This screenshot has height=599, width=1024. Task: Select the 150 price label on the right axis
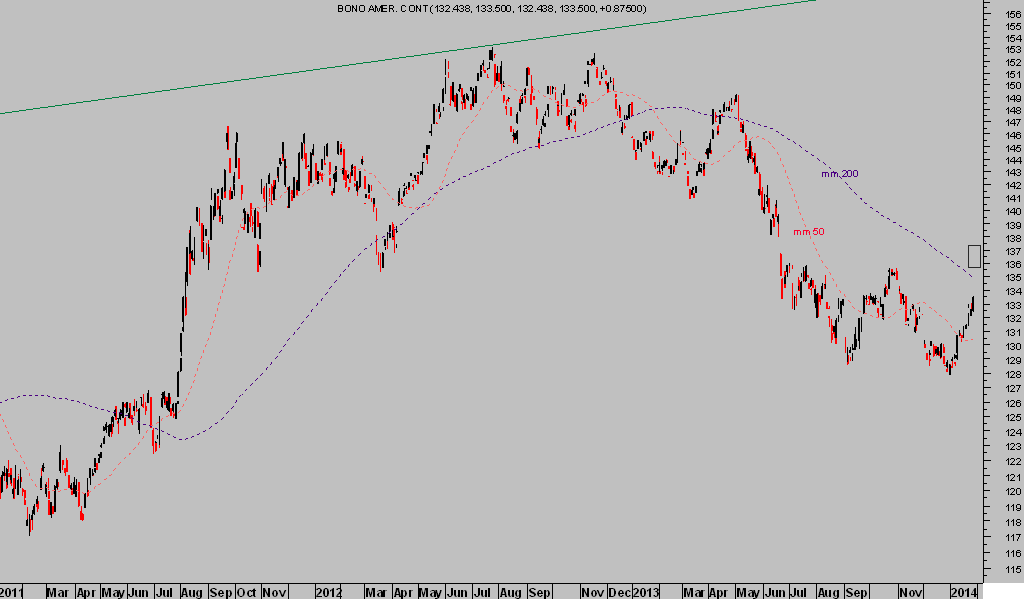[x=1013, y=86]
